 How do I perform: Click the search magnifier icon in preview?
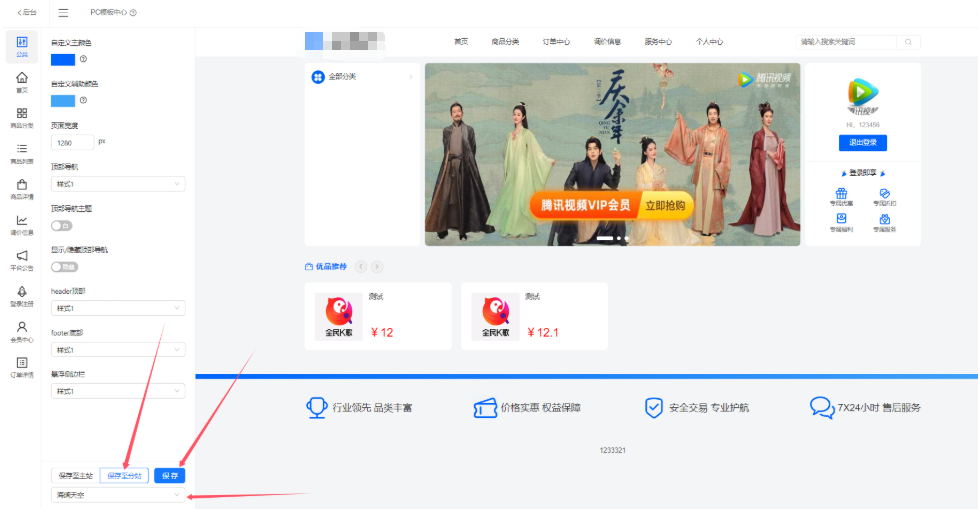point(908,42)
